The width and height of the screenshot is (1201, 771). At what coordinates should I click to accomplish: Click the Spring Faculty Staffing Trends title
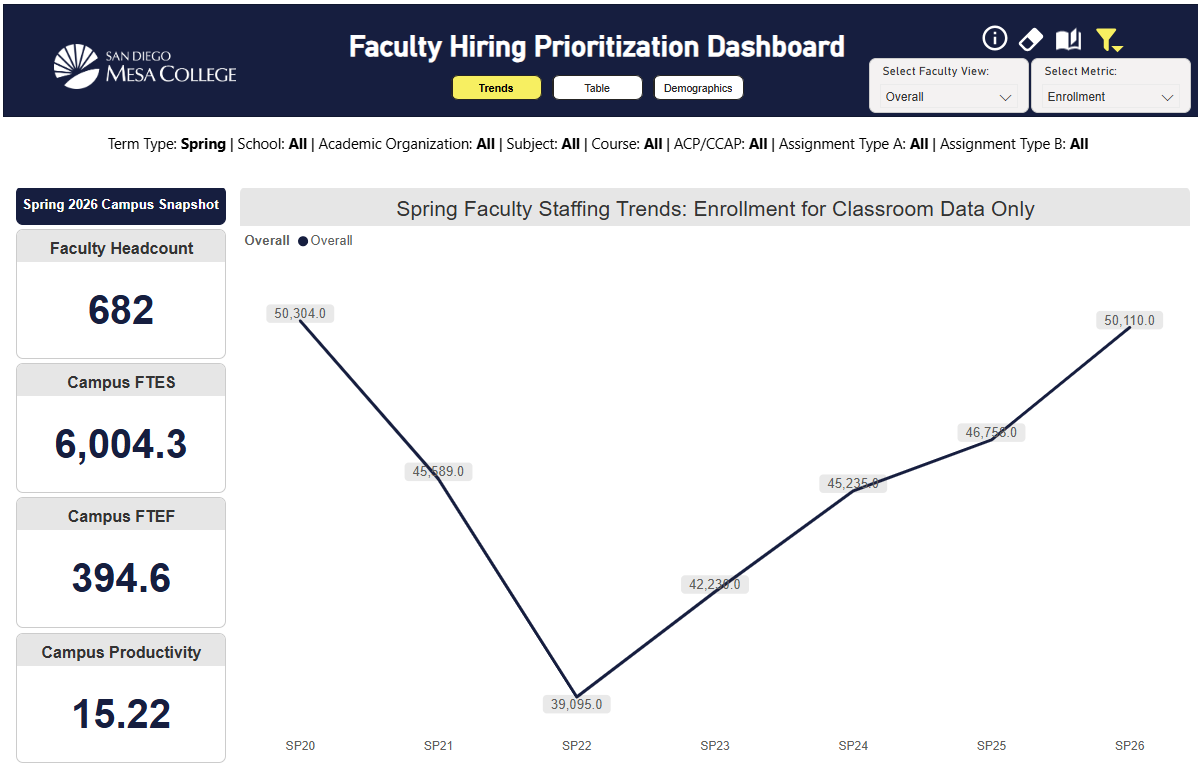(x=716, y=208)
